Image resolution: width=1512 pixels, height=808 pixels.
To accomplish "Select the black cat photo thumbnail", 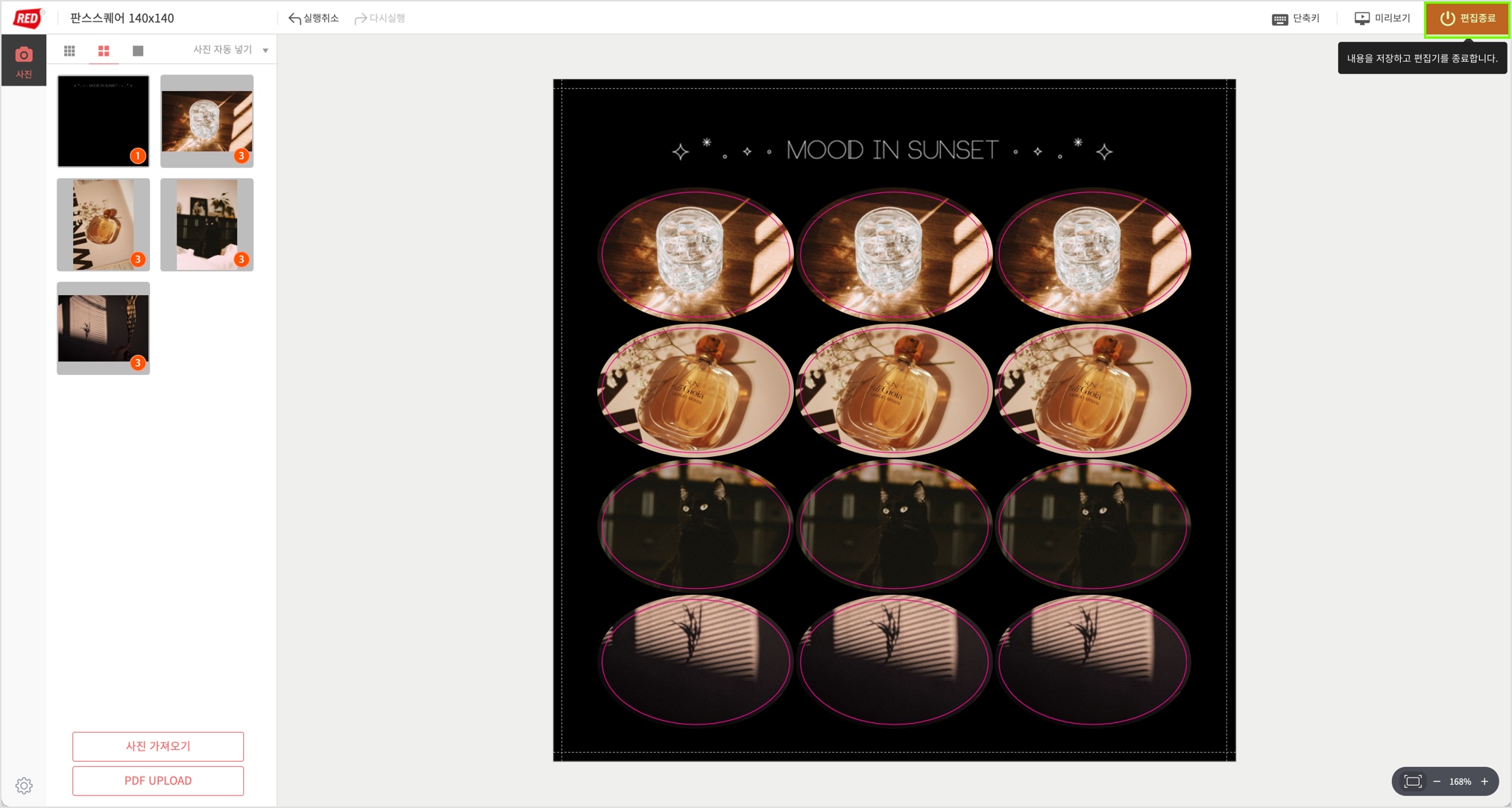I will [207, 224].
